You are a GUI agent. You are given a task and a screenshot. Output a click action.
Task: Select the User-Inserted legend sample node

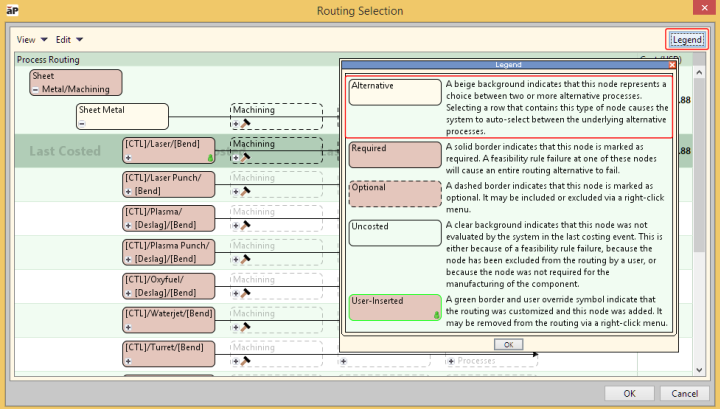coord(395,307)
